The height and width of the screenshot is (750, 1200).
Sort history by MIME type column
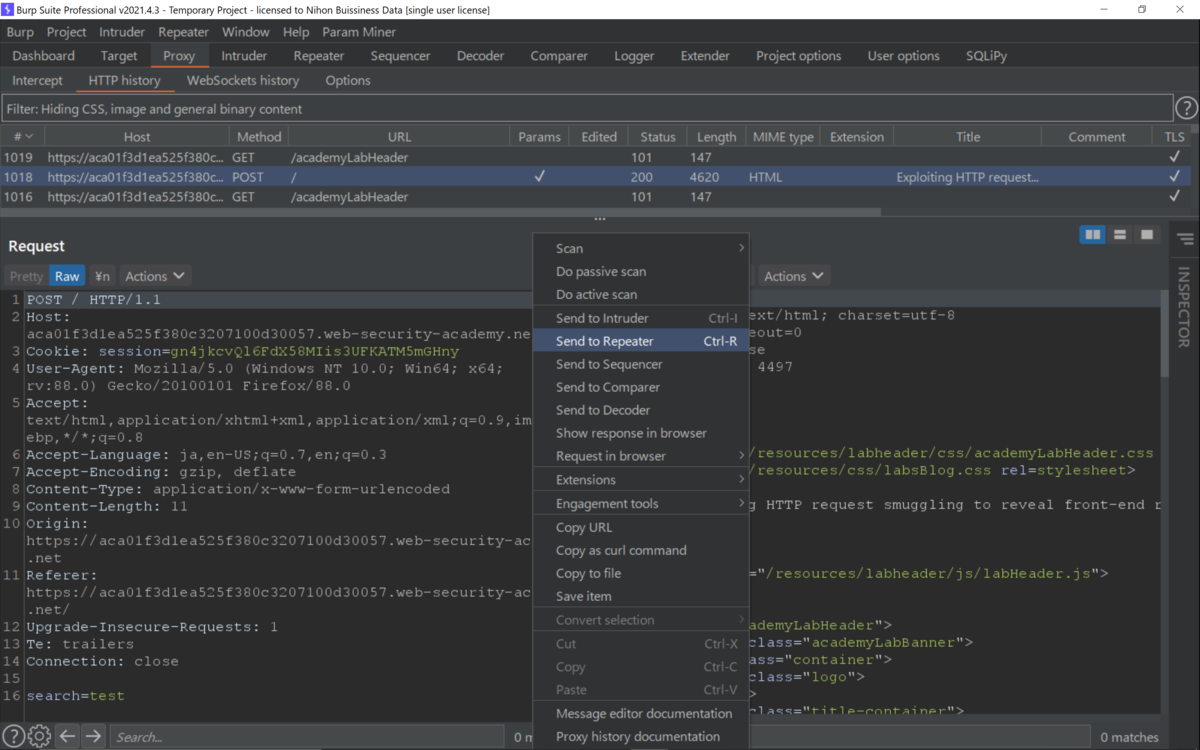783,137
